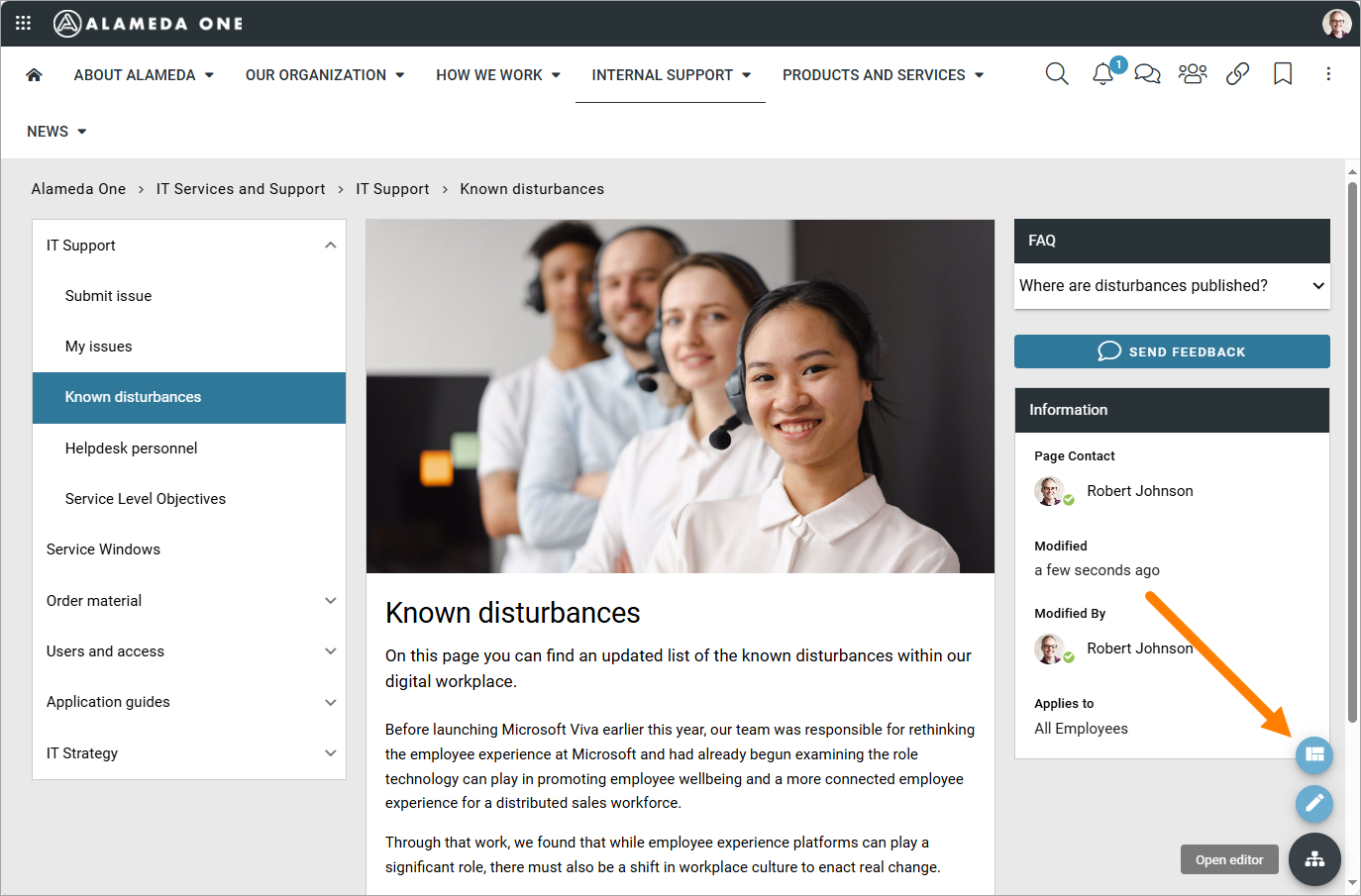Click the dark sitemap floating button
The height and width of the screenshot is (896, 1361).
1314,859
